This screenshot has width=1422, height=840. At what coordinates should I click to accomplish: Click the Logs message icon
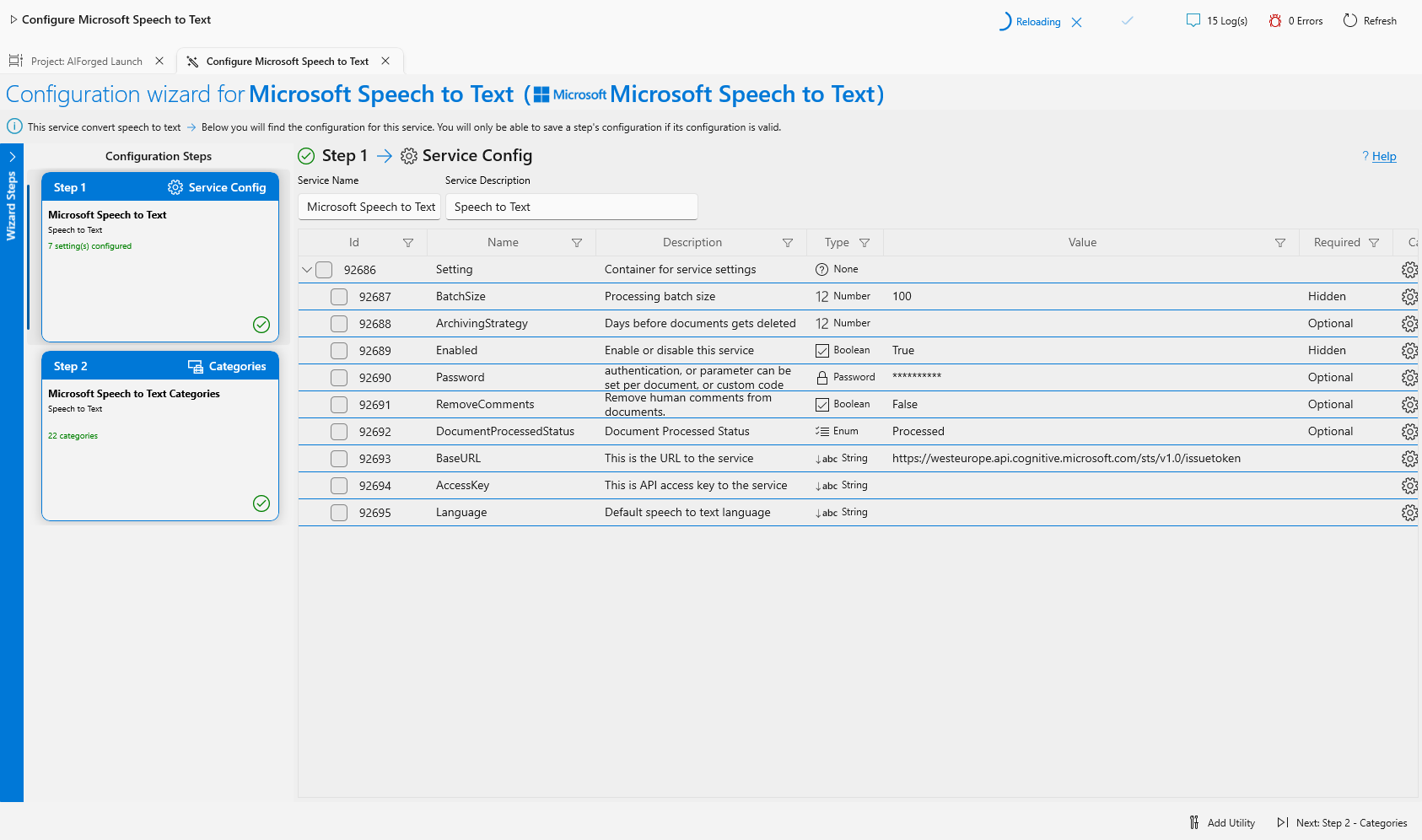click(1193, 20)
